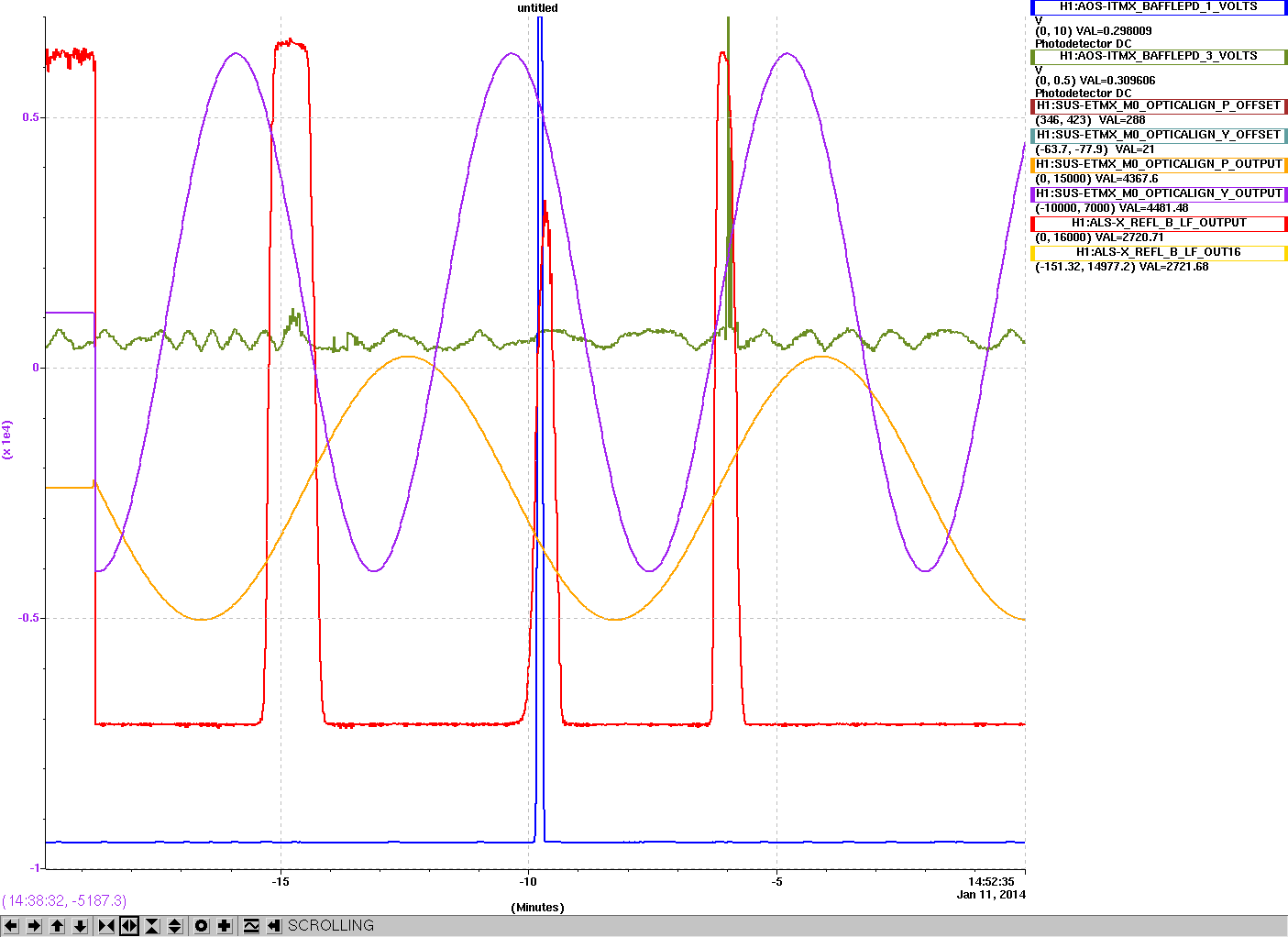This screenshot has width=1288, height=937.
Task: Click the 0 y-axis tick label
Action: pyautogui.click(x=37, y=368)
